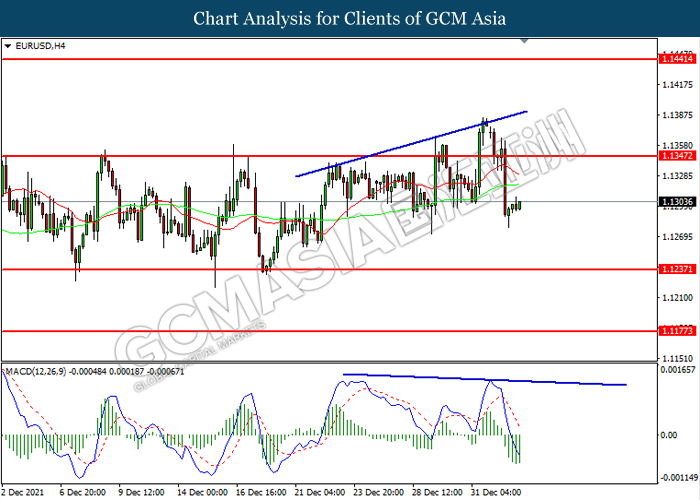Click the chart shift triangle marker at top
700x500 pixels.
(x=525, y=41)
